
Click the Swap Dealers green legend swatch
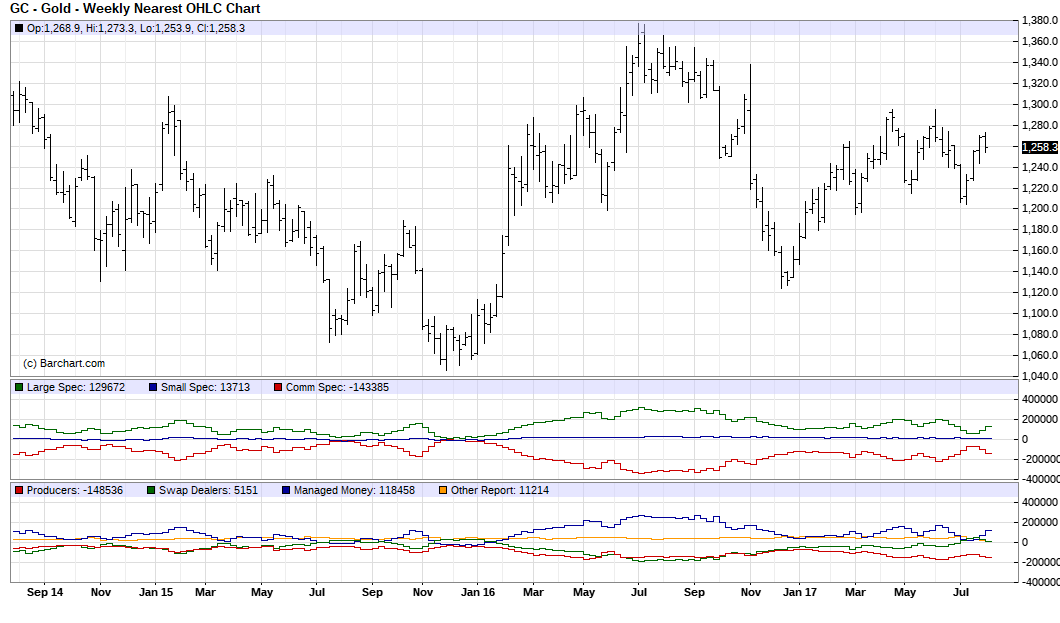point(151,490)
